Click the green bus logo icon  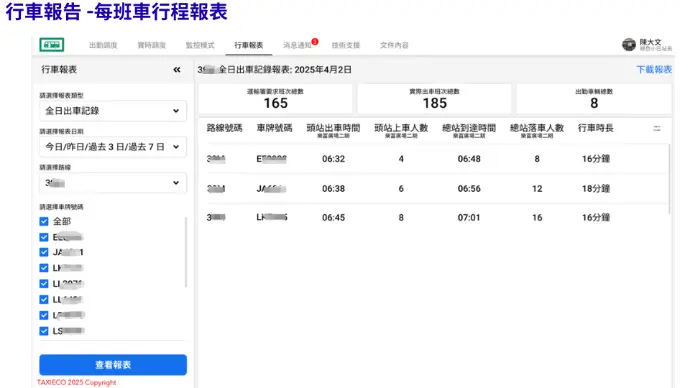pyautogui.click(x=51, y=45)
